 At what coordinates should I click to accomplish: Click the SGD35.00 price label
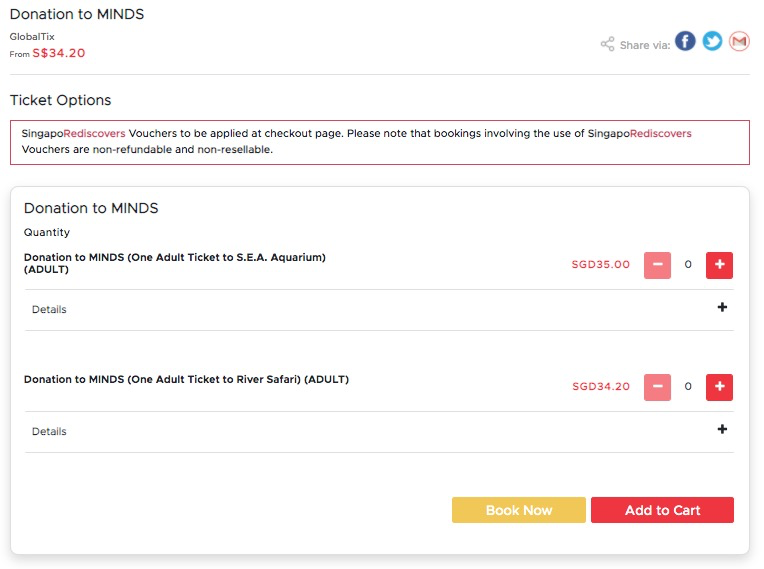(601, 265)
